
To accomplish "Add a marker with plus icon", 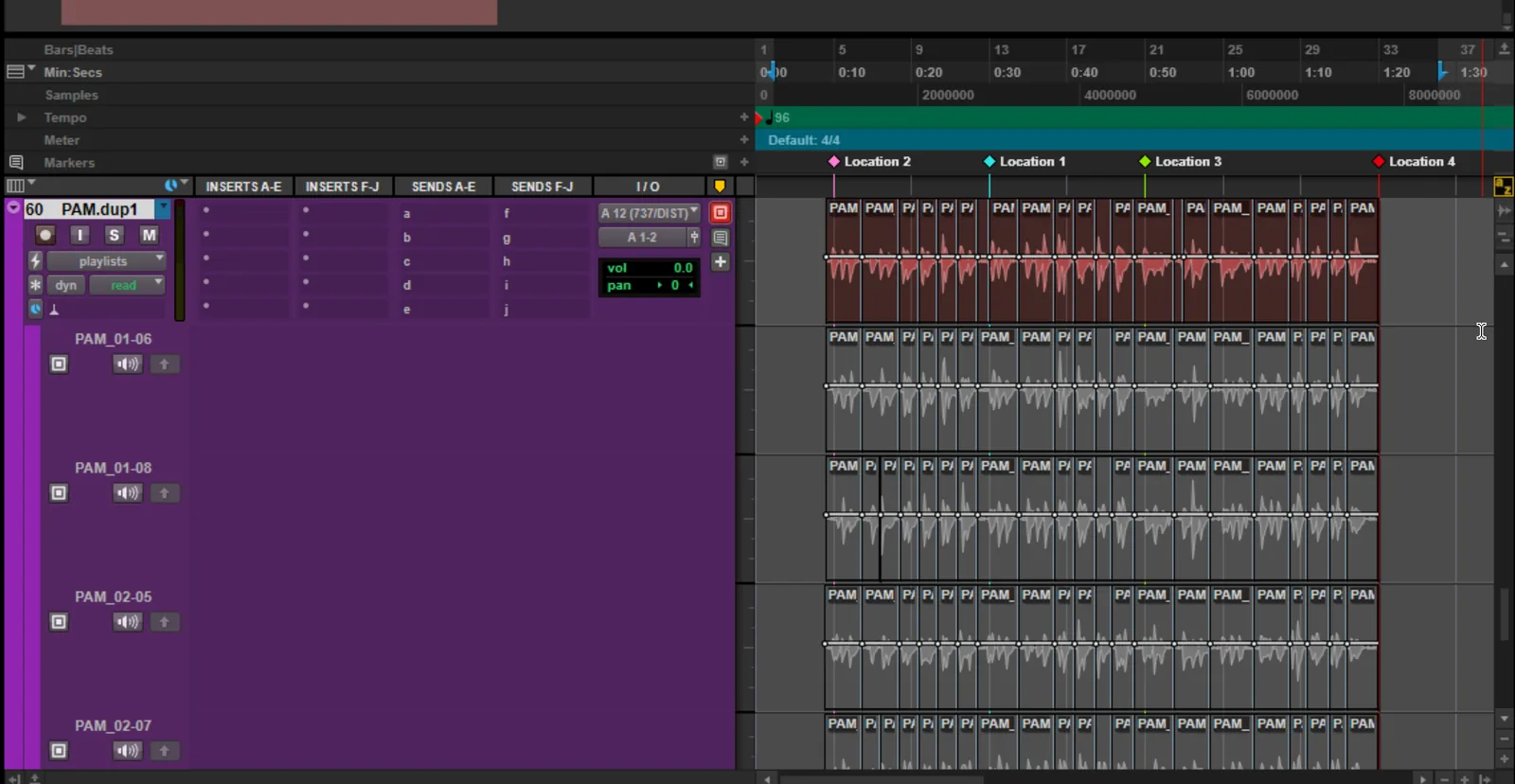I will click(744, 162).
